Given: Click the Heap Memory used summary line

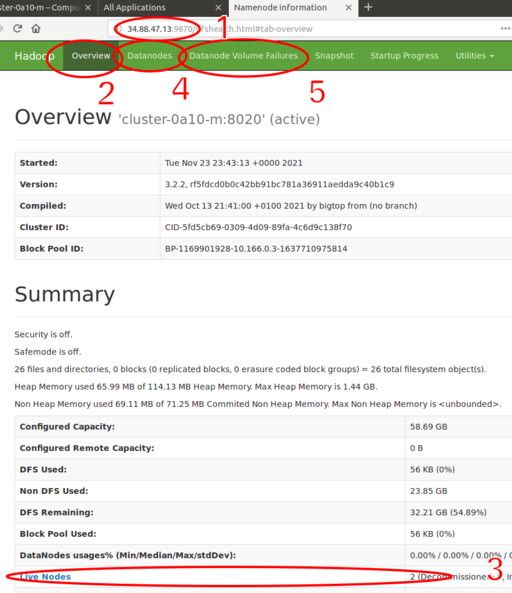Looking at the screenshot, I should pyautogui.click(x=196, y=387).
